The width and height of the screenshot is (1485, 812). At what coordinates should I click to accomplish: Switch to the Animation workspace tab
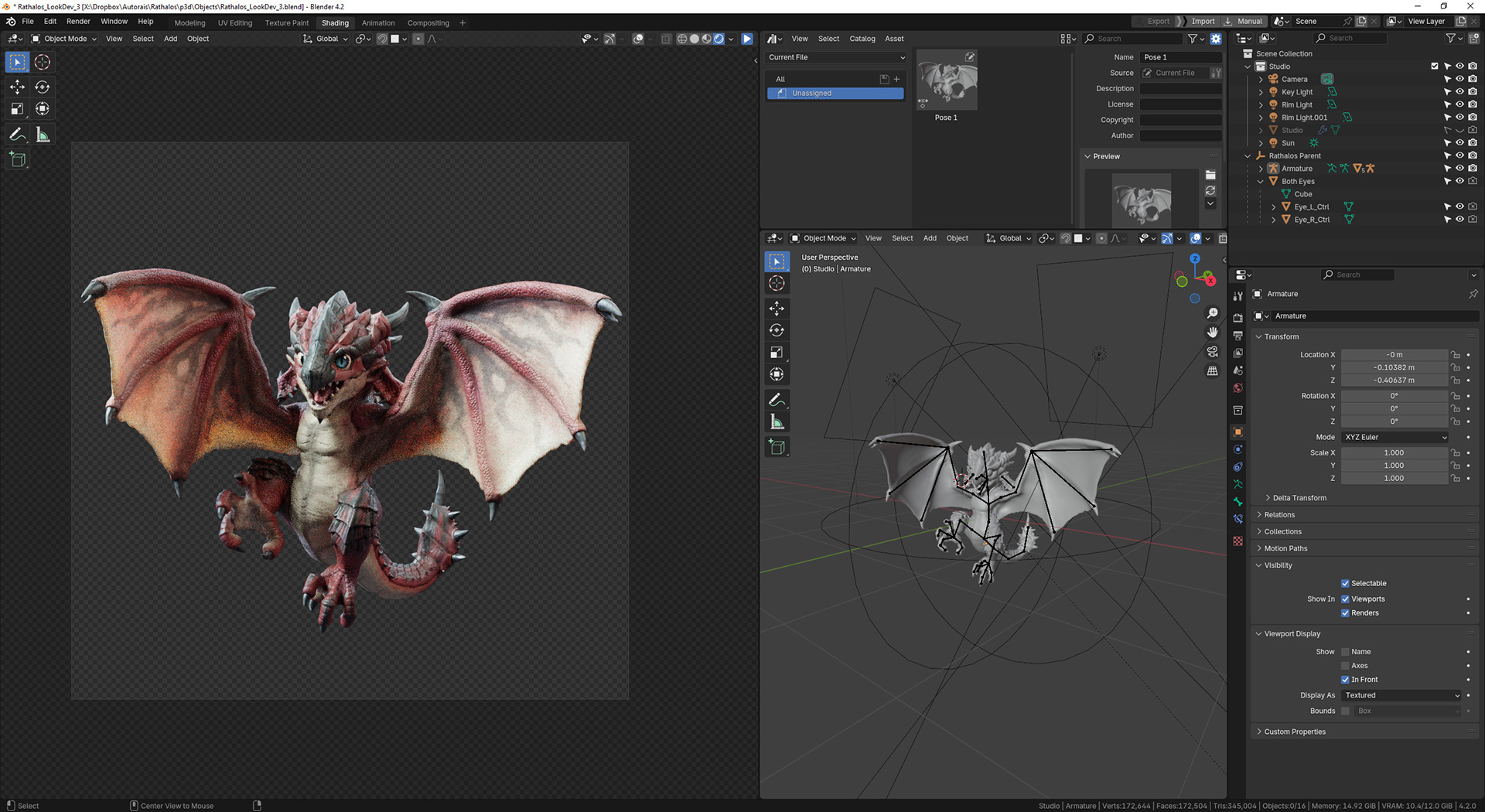[x=378, y=23]
